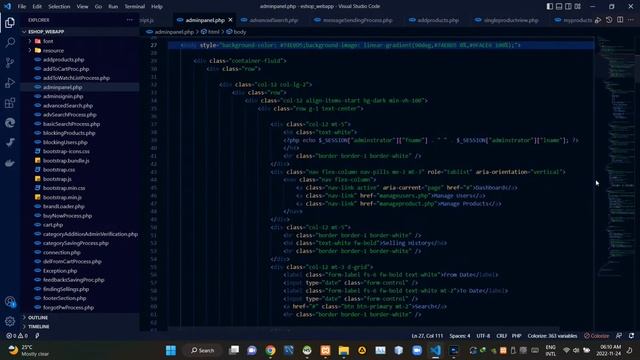Expand the TIMELINE section

[80, 327]
